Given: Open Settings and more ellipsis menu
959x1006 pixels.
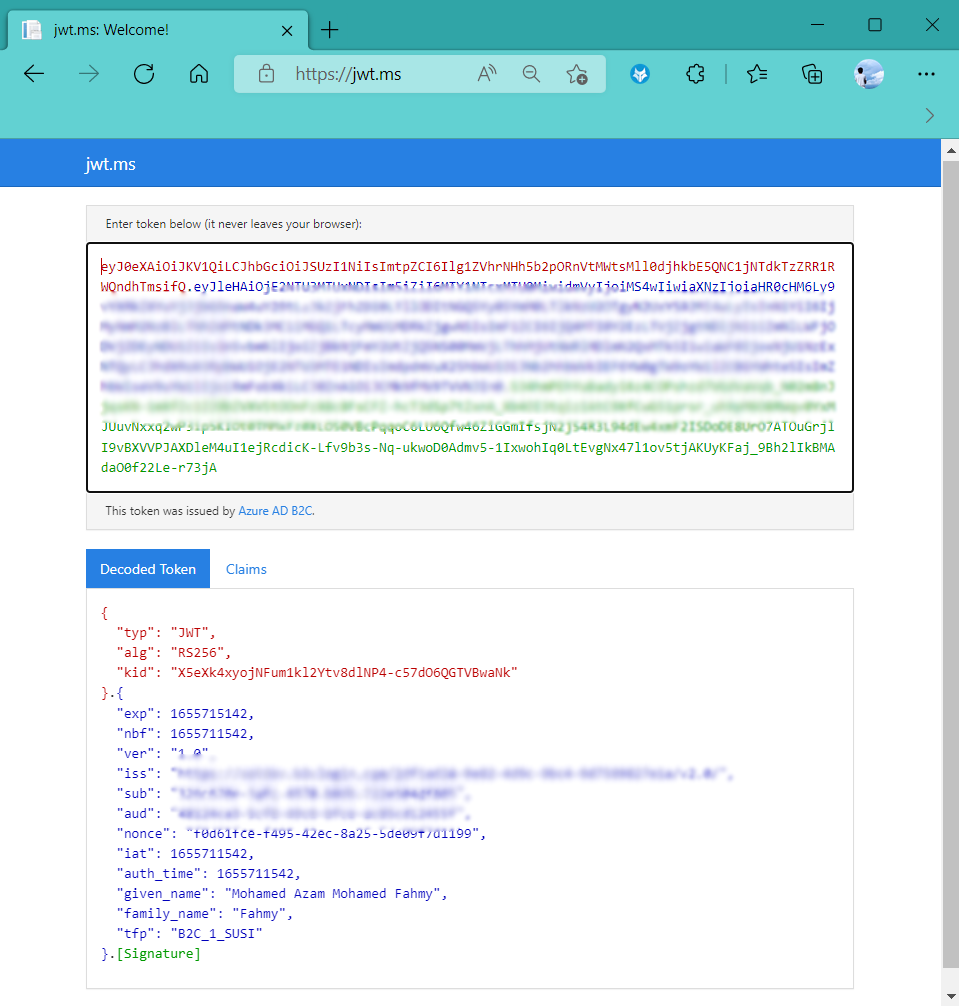Looking at the screenshot, I should [926, 74].
